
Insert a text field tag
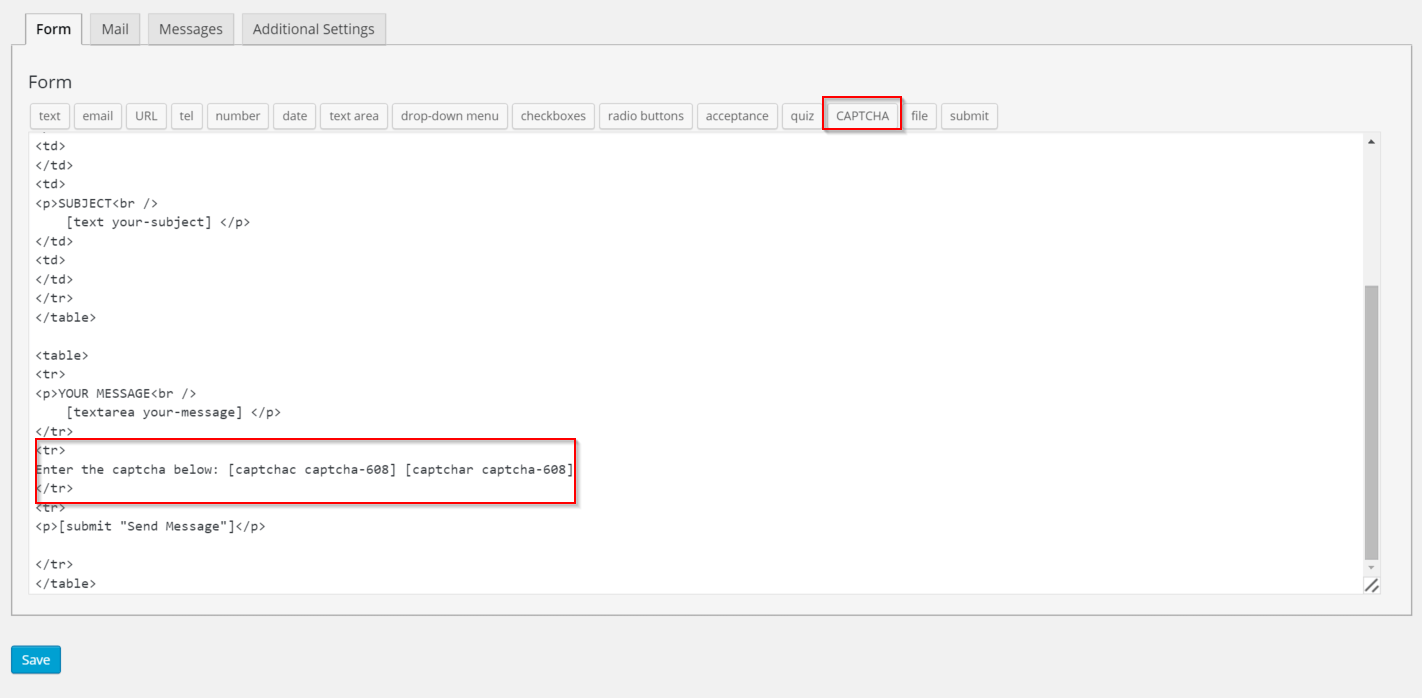click(48, 115)
